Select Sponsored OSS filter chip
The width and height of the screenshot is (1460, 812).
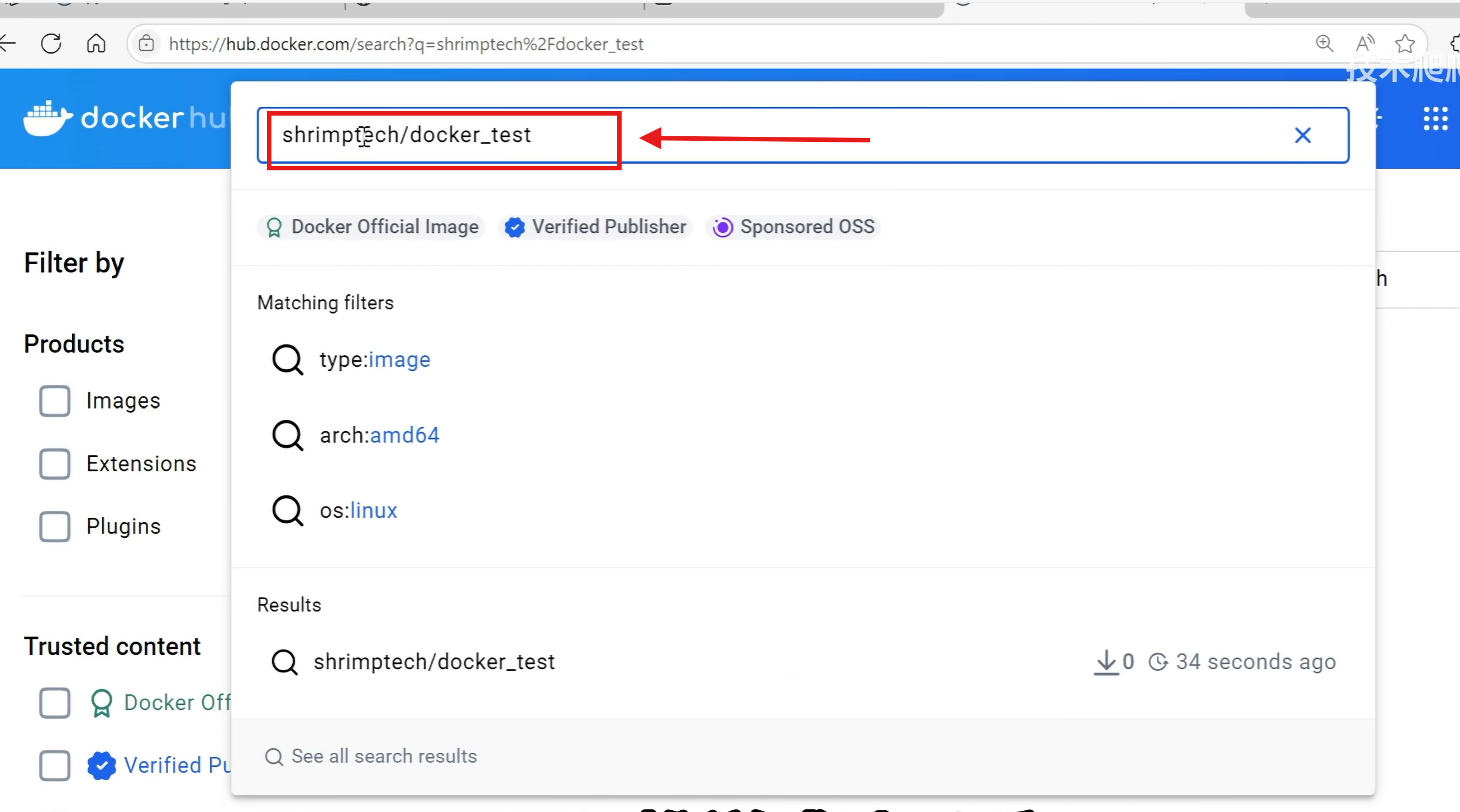(x=794, y=227)
